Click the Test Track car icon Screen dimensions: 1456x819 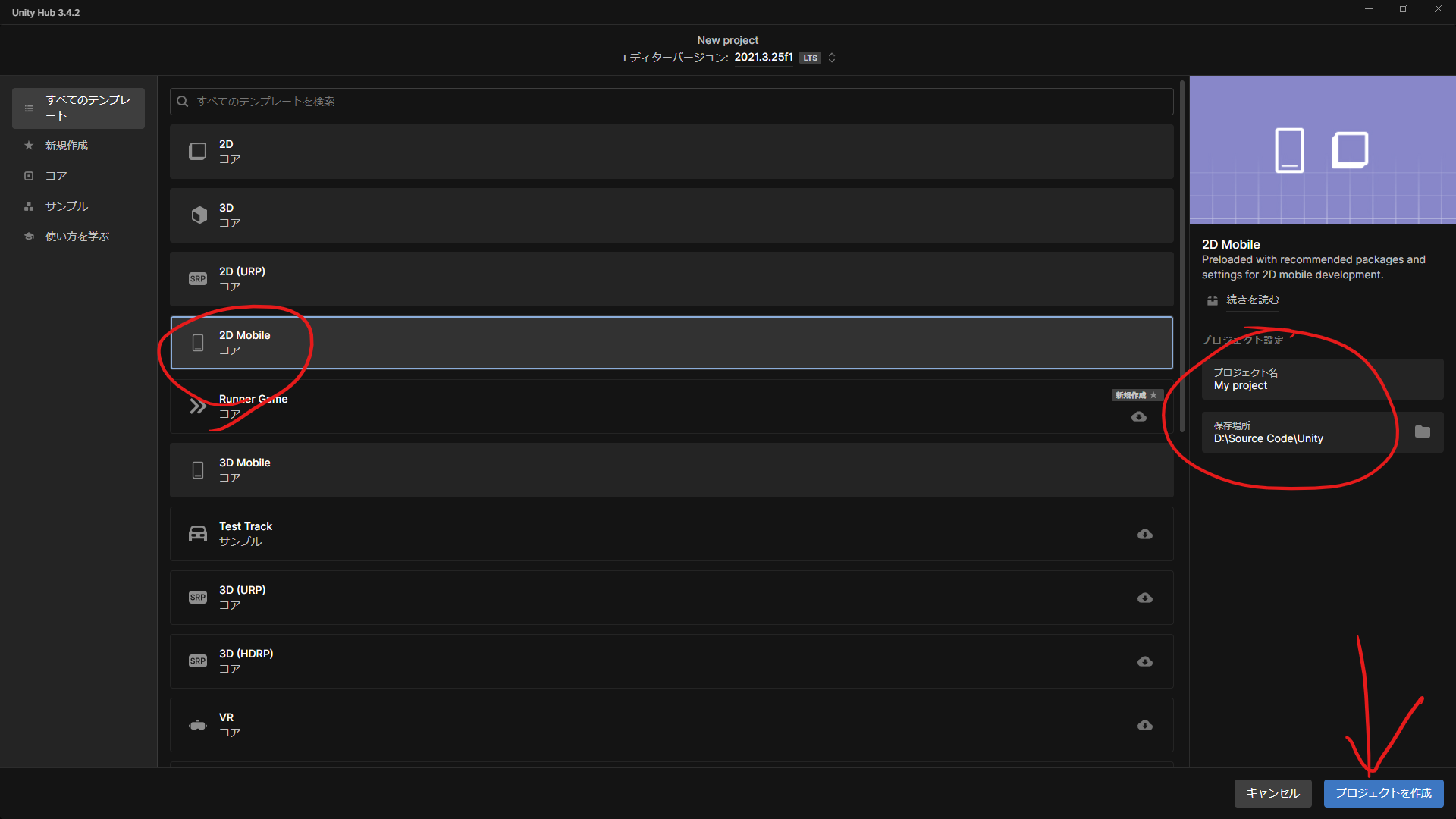pyautogui.click(x=198, y=533)
